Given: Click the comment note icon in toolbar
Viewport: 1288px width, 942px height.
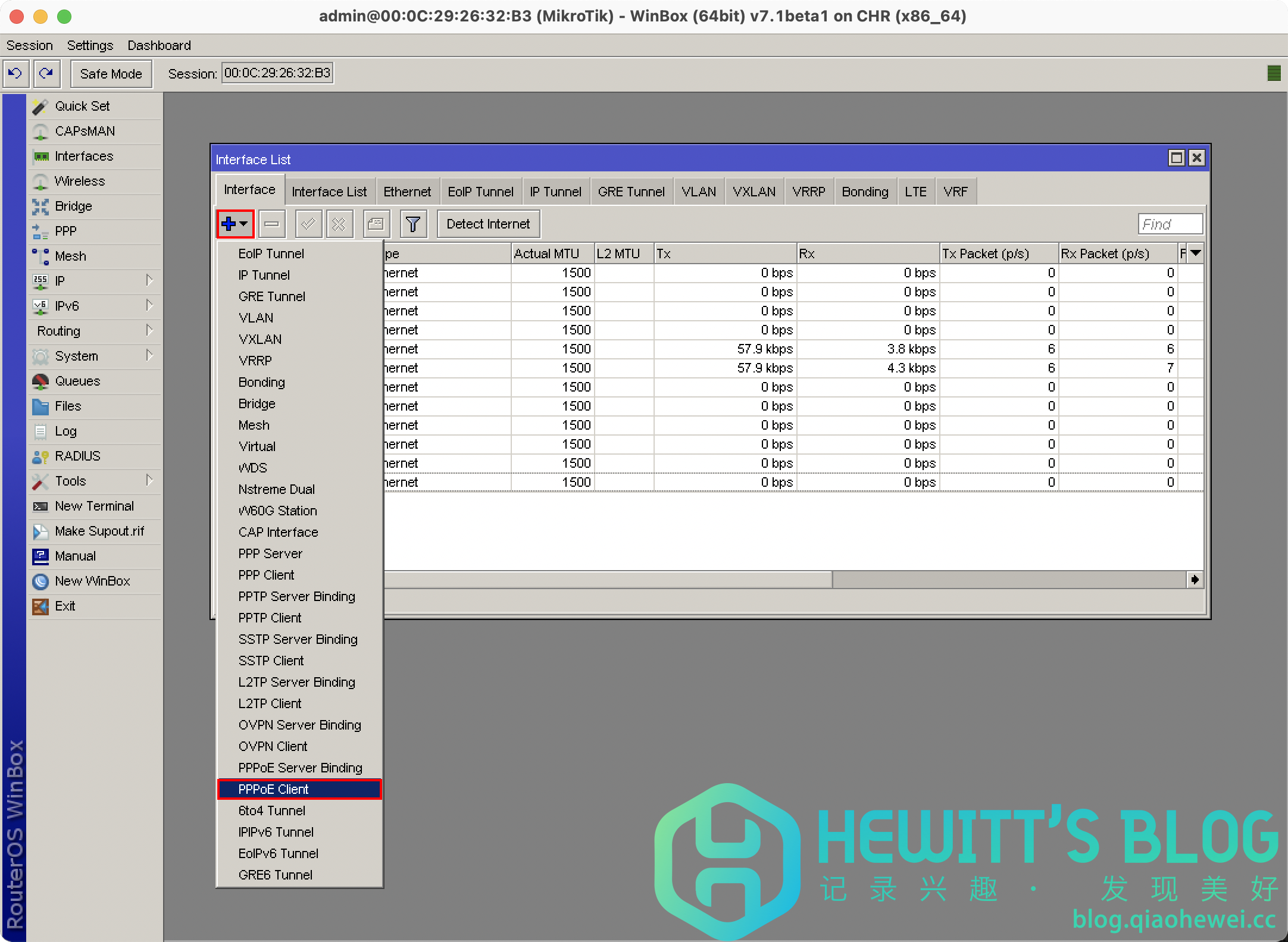Looking at the screenshot, I should click(x=376, y=224).
